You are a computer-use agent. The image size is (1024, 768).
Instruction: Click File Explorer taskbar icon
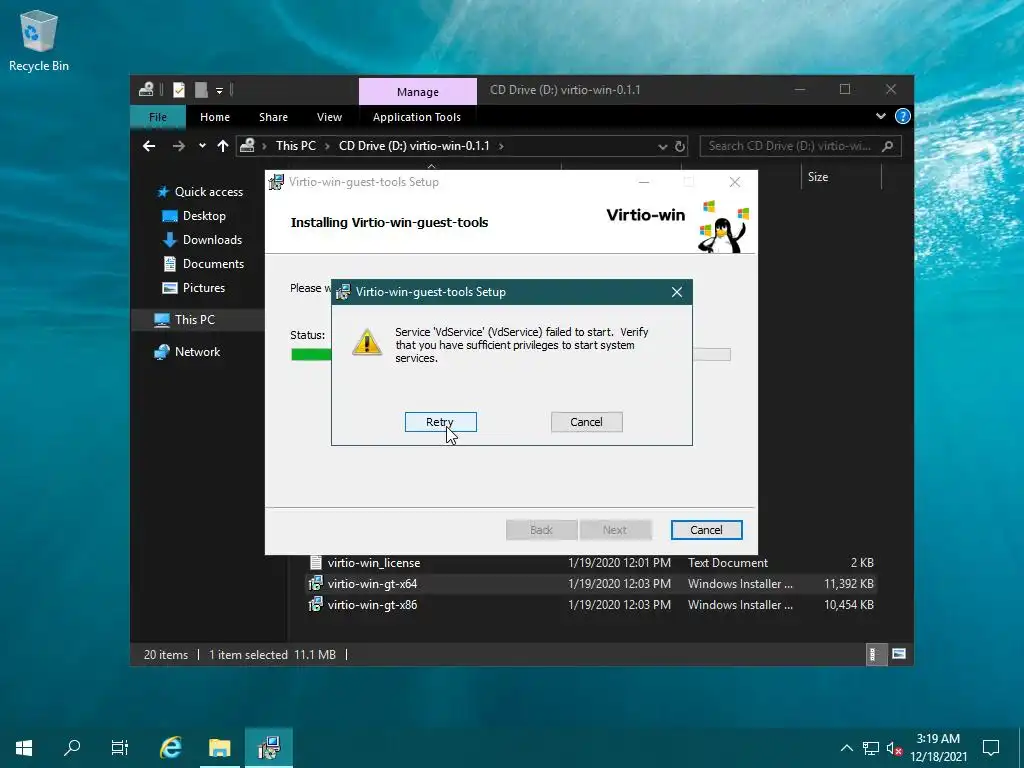coord(219,747)
